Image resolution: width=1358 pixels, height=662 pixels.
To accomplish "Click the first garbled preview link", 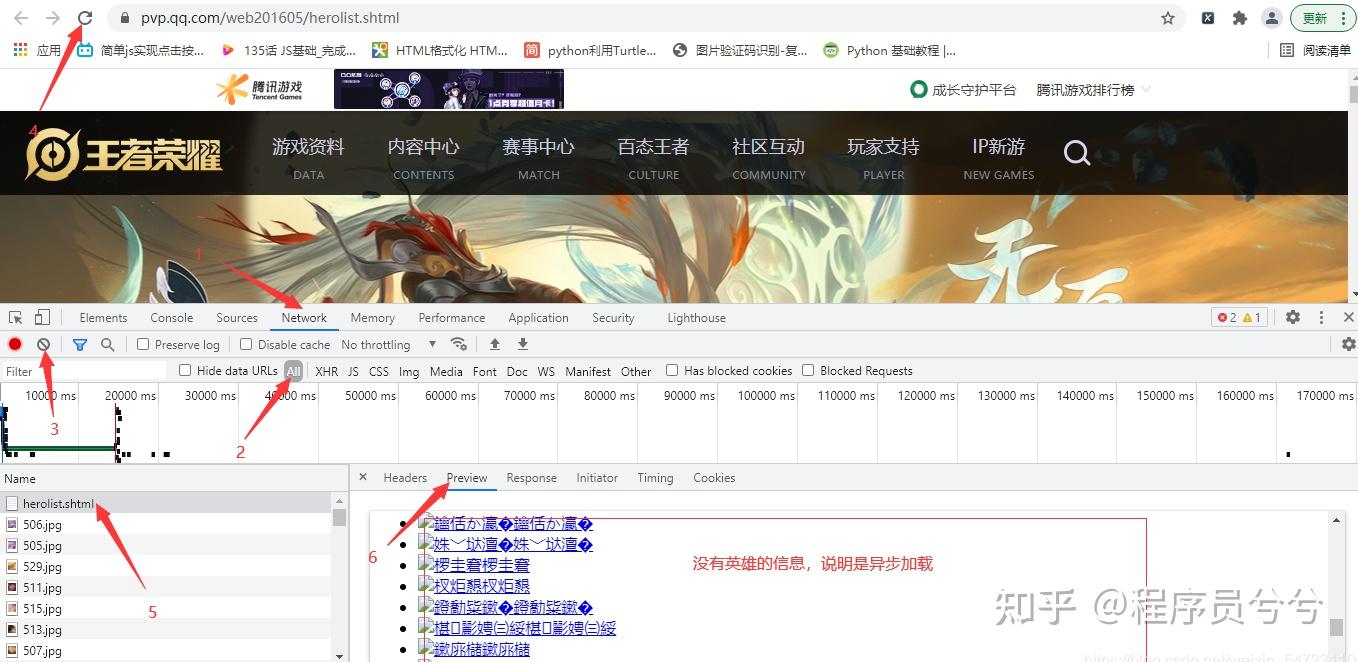I will click(505, 523).
